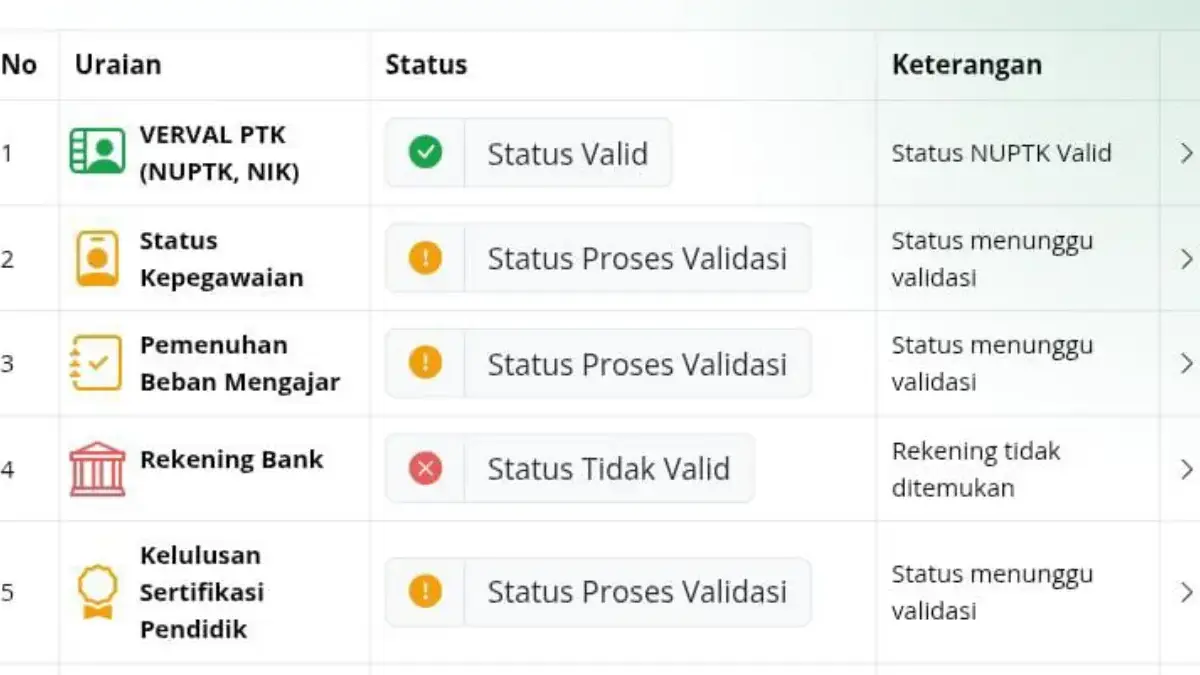Screen dimensions: 1200x675
Task: Expand the Status Kepegawaian row chevron
Action: click(x=1186, y=257)
